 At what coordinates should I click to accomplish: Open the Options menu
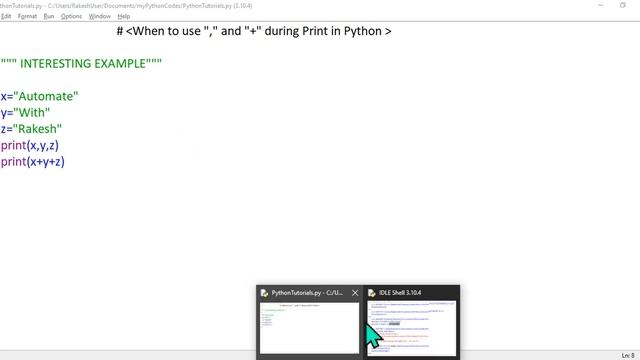tap(71, 16)
